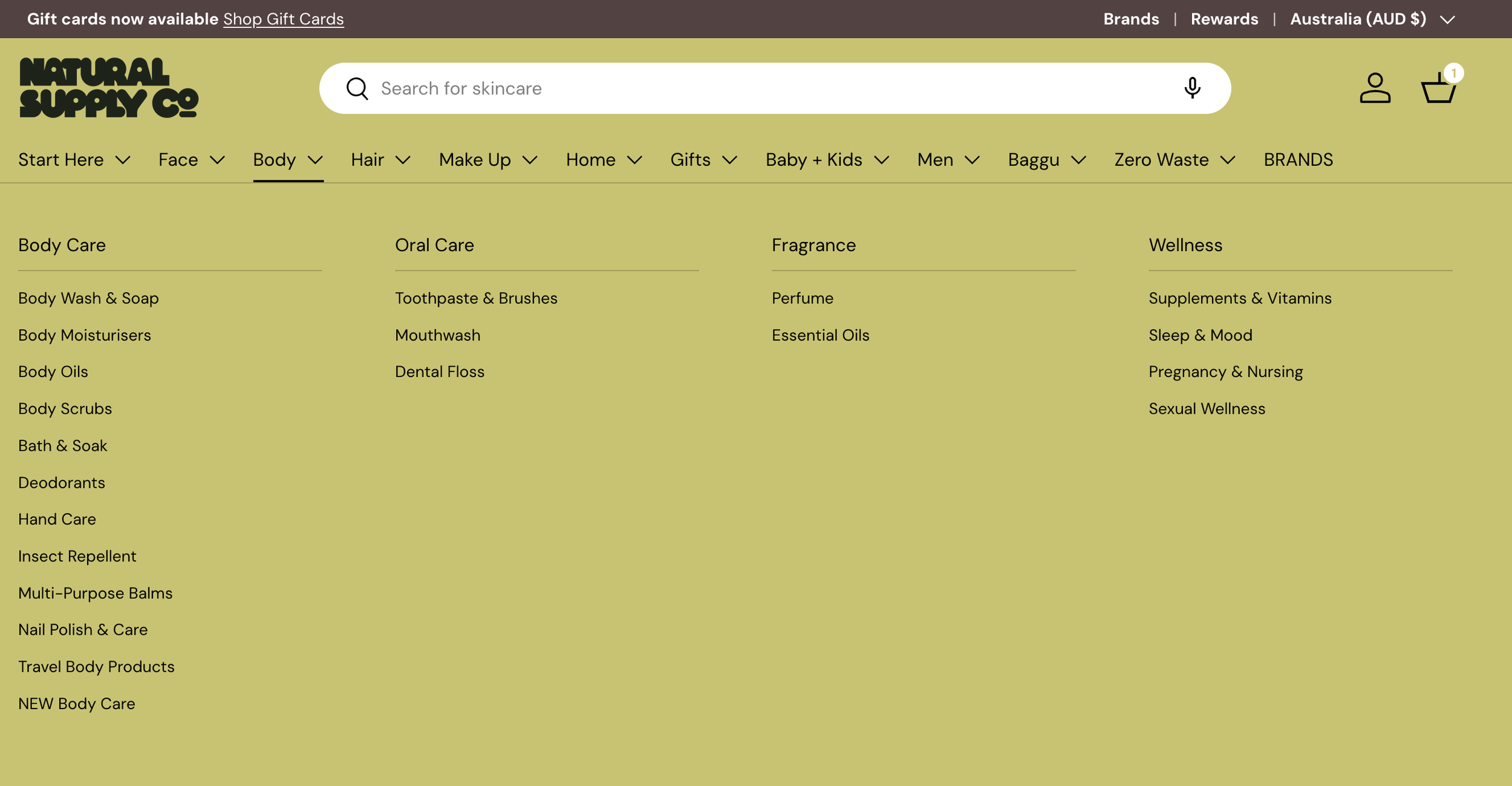Go to Natural Supply Co logo homepage
Screen dimensions: 1512x786
(x=109, y=88)
